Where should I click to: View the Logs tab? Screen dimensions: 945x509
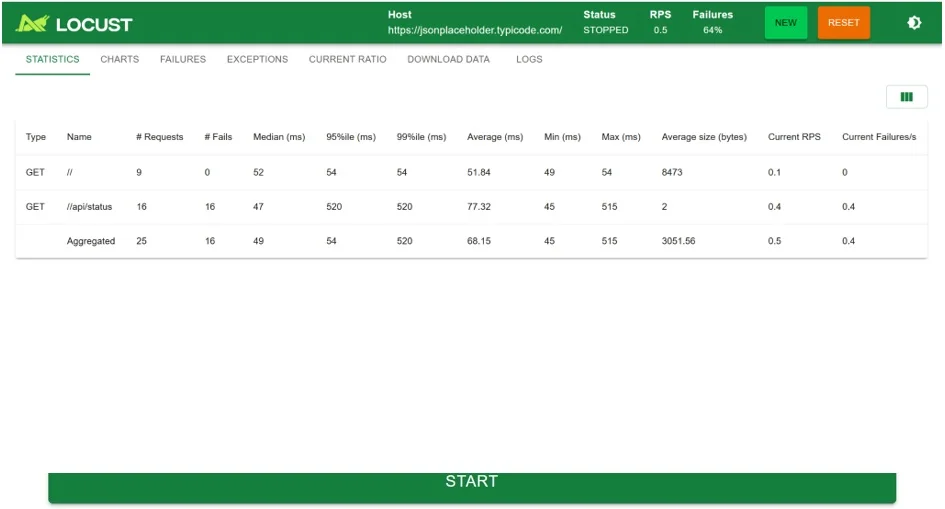coord(529,59)
